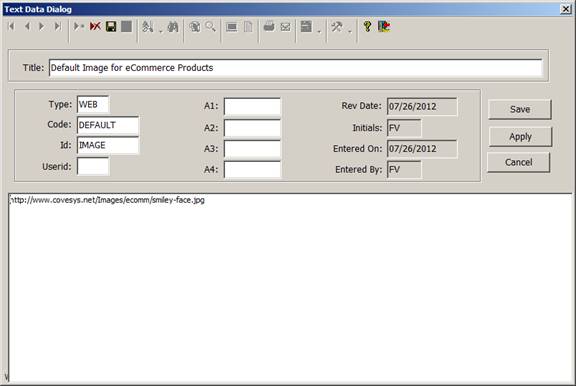Click the globe search icon
Viewport: 576px width, 386px height.
[x=195, y=26]
